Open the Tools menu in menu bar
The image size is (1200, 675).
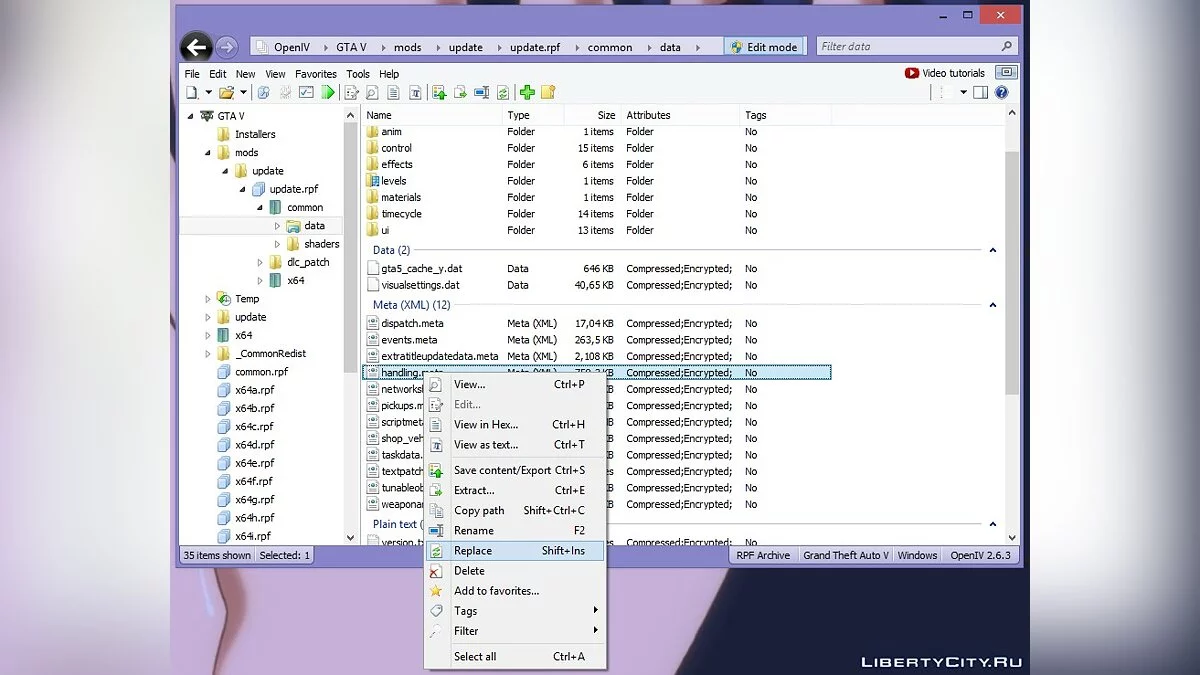(x=358, y=74)
